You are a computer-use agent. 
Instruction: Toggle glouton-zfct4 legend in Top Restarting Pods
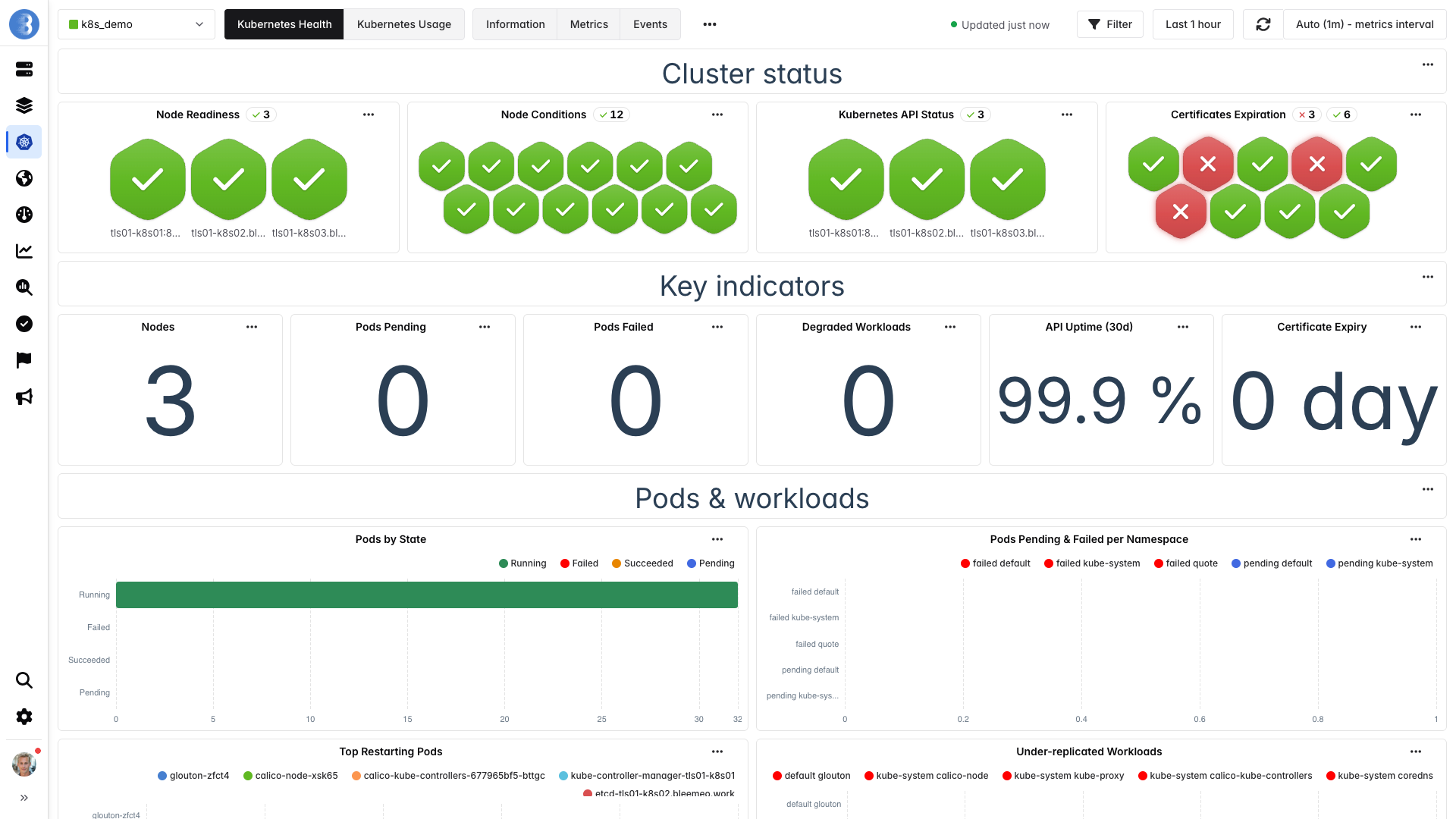click(193, 776)
